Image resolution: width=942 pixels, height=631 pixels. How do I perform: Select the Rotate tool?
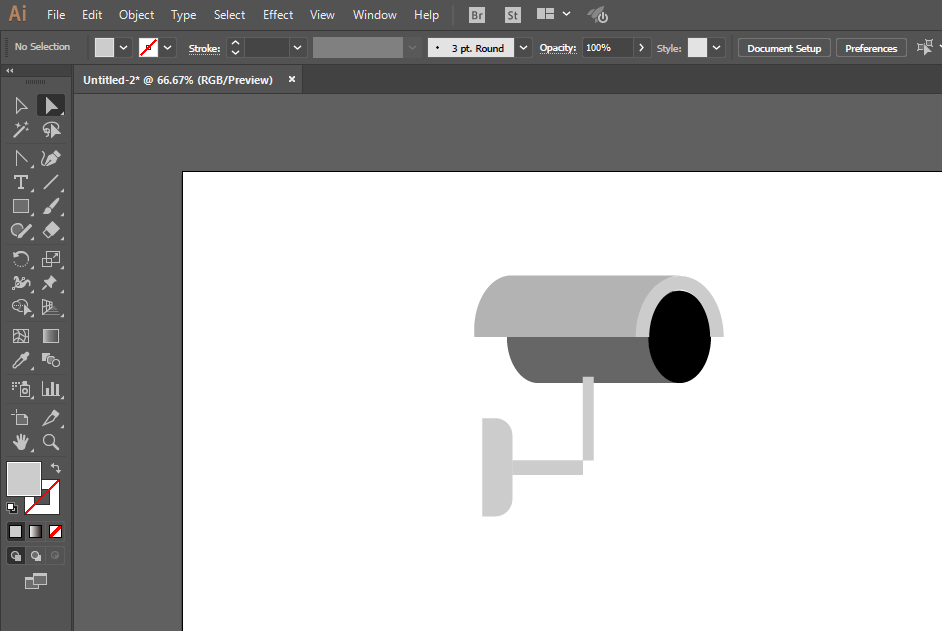(21, 259)
